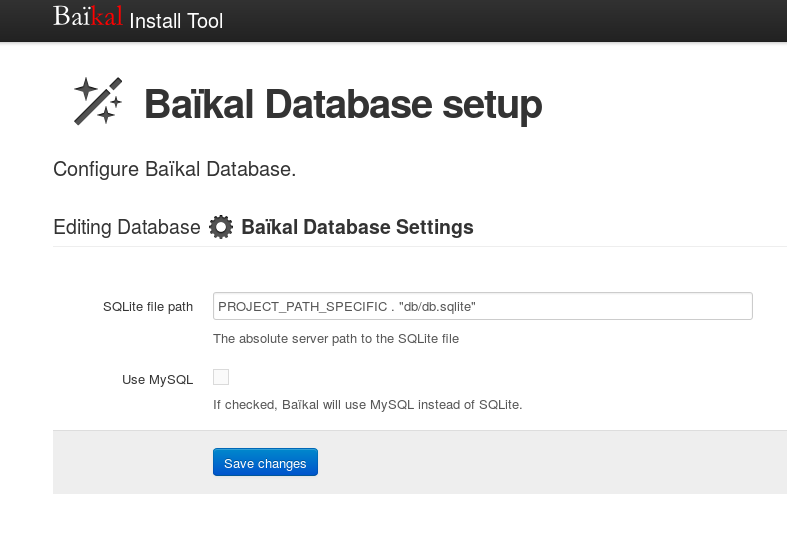Click the divider line under Database Settings

(x=420, y=246)
